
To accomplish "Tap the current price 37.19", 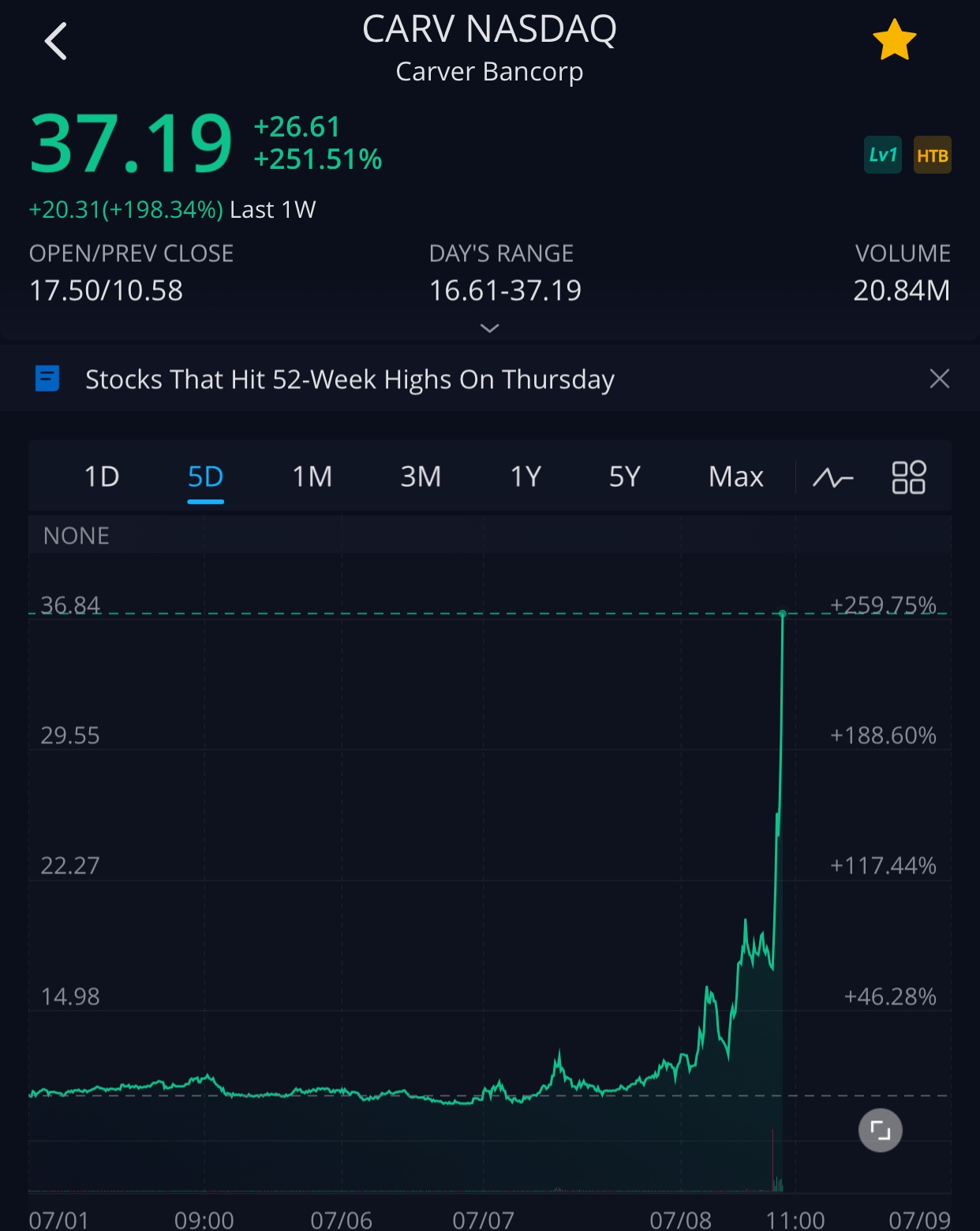I will 131,144.
